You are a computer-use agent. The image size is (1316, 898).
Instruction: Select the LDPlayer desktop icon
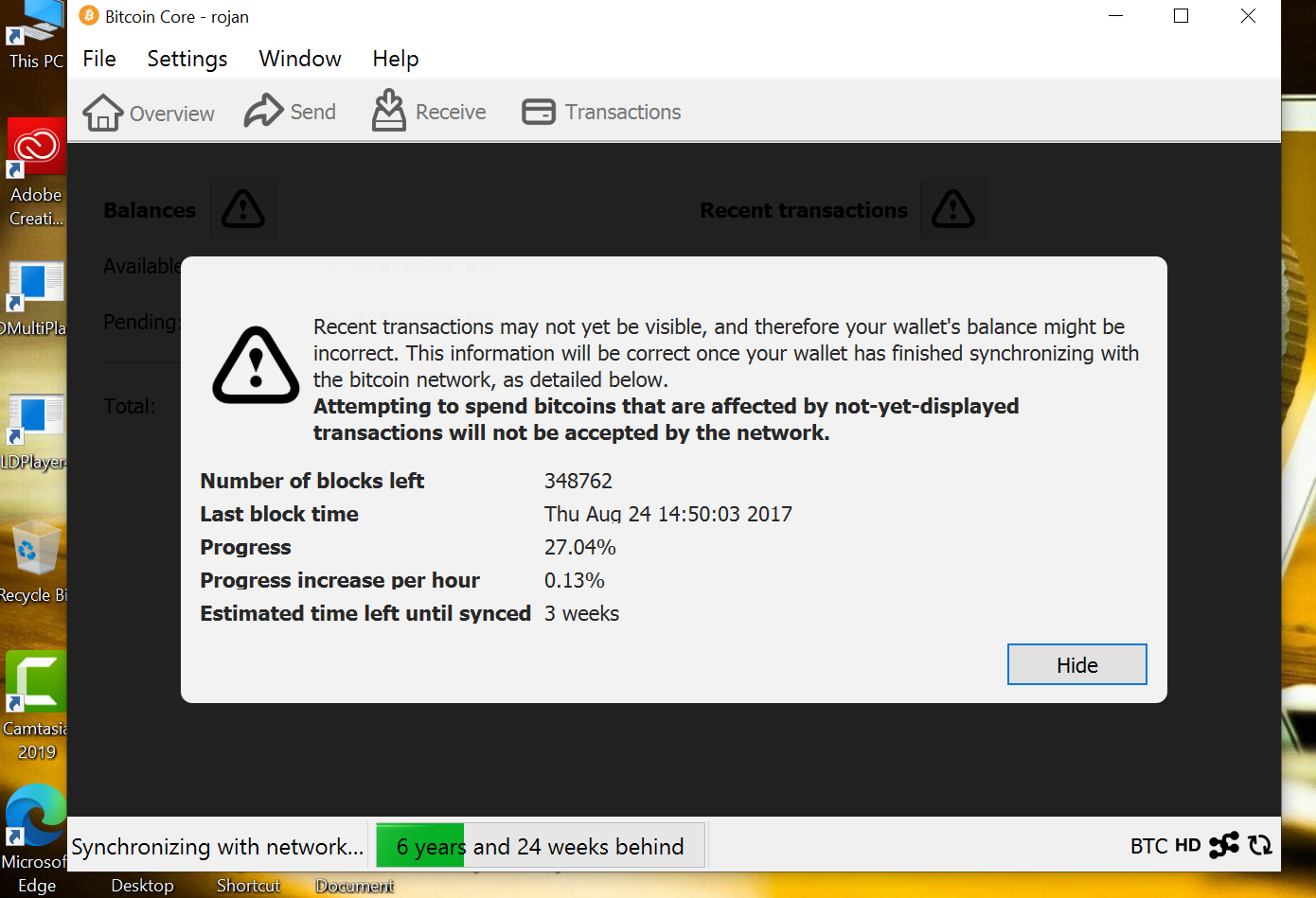pyautogui.click(x=35, y=432)
